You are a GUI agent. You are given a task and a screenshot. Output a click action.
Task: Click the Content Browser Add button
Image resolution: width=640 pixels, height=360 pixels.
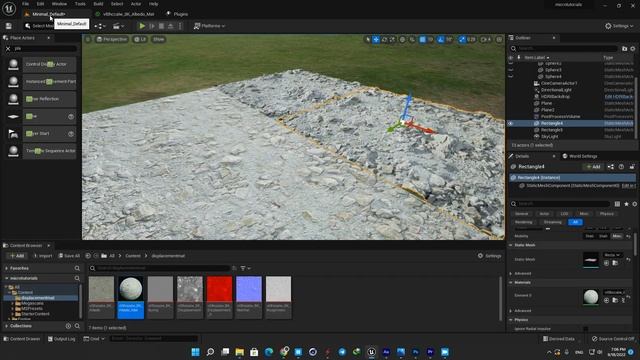click(17, 256)
